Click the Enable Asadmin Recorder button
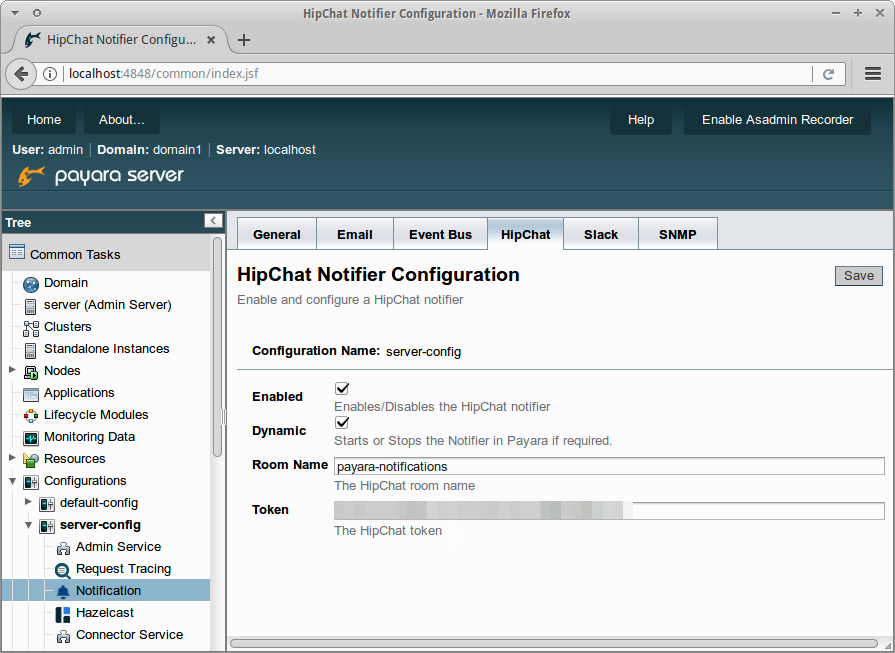Screen dimensions: 895x653 777,119
